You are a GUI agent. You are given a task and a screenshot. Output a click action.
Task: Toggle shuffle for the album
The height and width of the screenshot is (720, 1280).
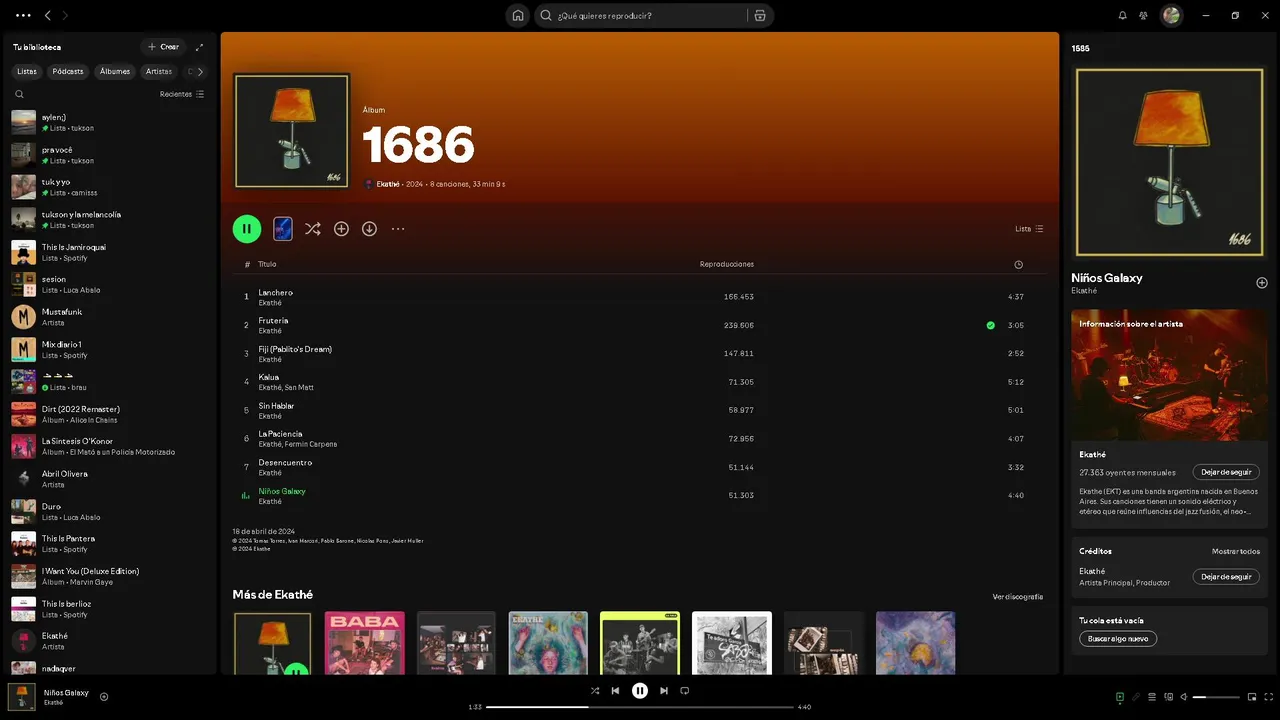pos(313,229)
